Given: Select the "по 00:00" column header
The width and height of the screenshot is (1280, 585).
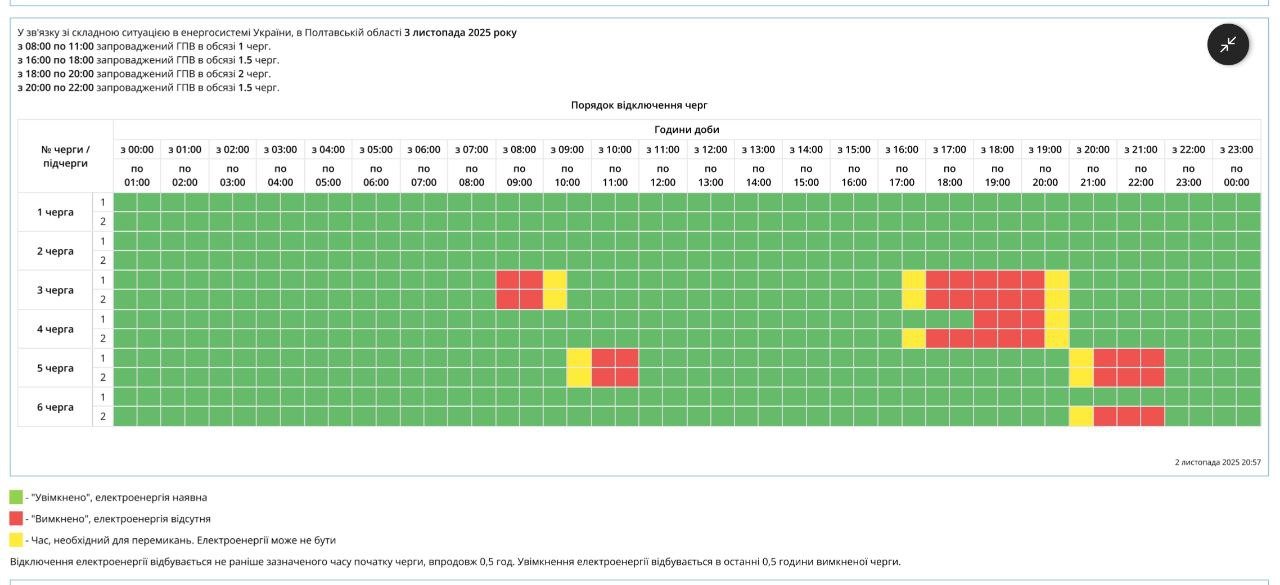Looking at the screenshot, I should (x=1236, y=175).
